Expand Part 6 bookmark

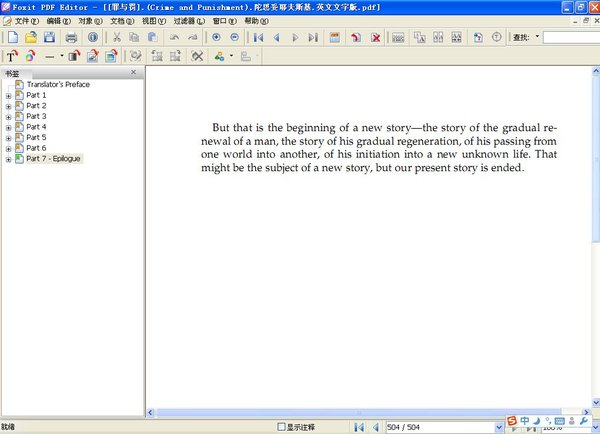(x=8, y=149)
